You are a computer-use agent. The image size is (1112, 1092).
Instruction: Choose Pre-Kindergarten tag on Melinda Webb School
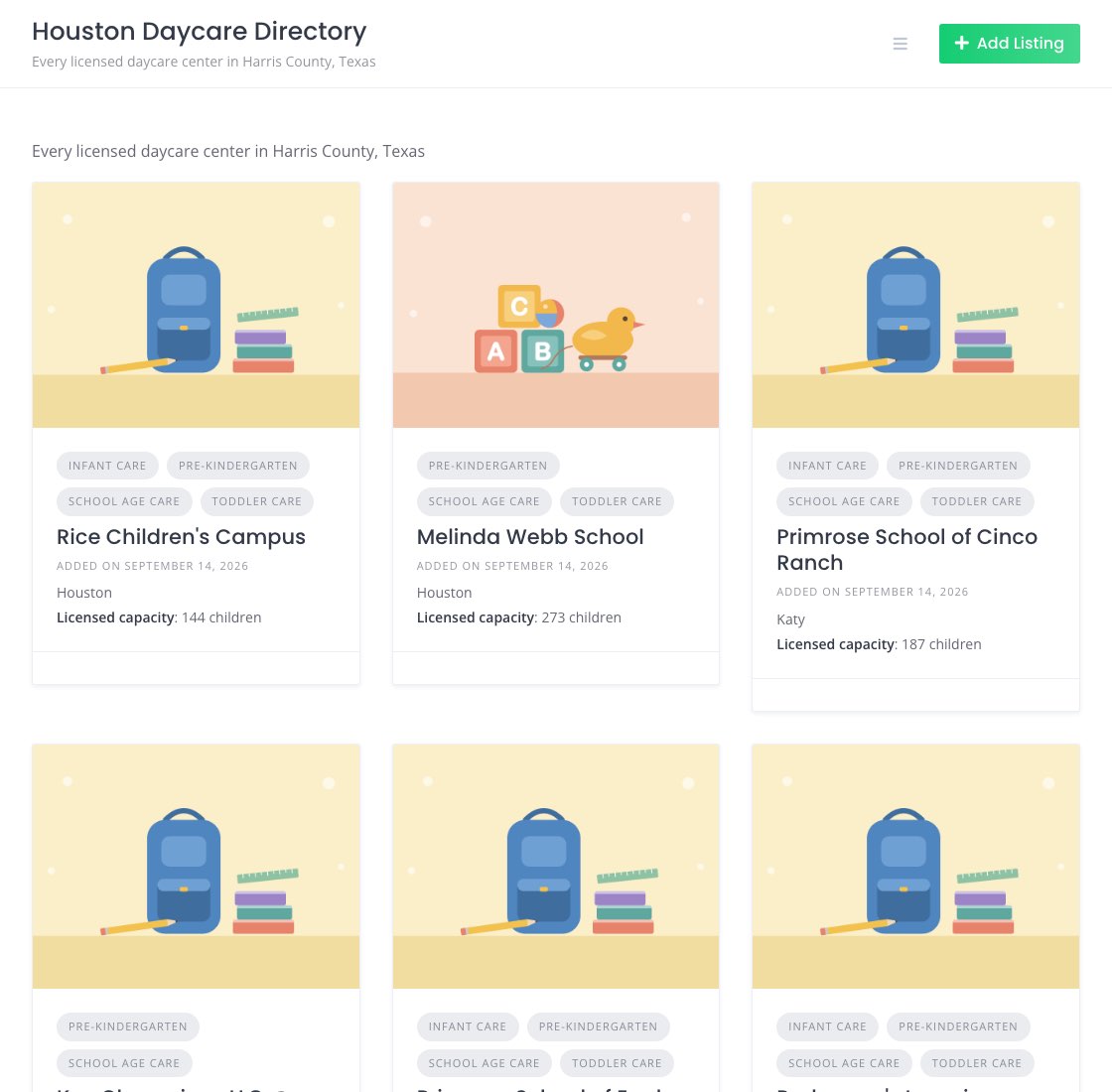487,466
